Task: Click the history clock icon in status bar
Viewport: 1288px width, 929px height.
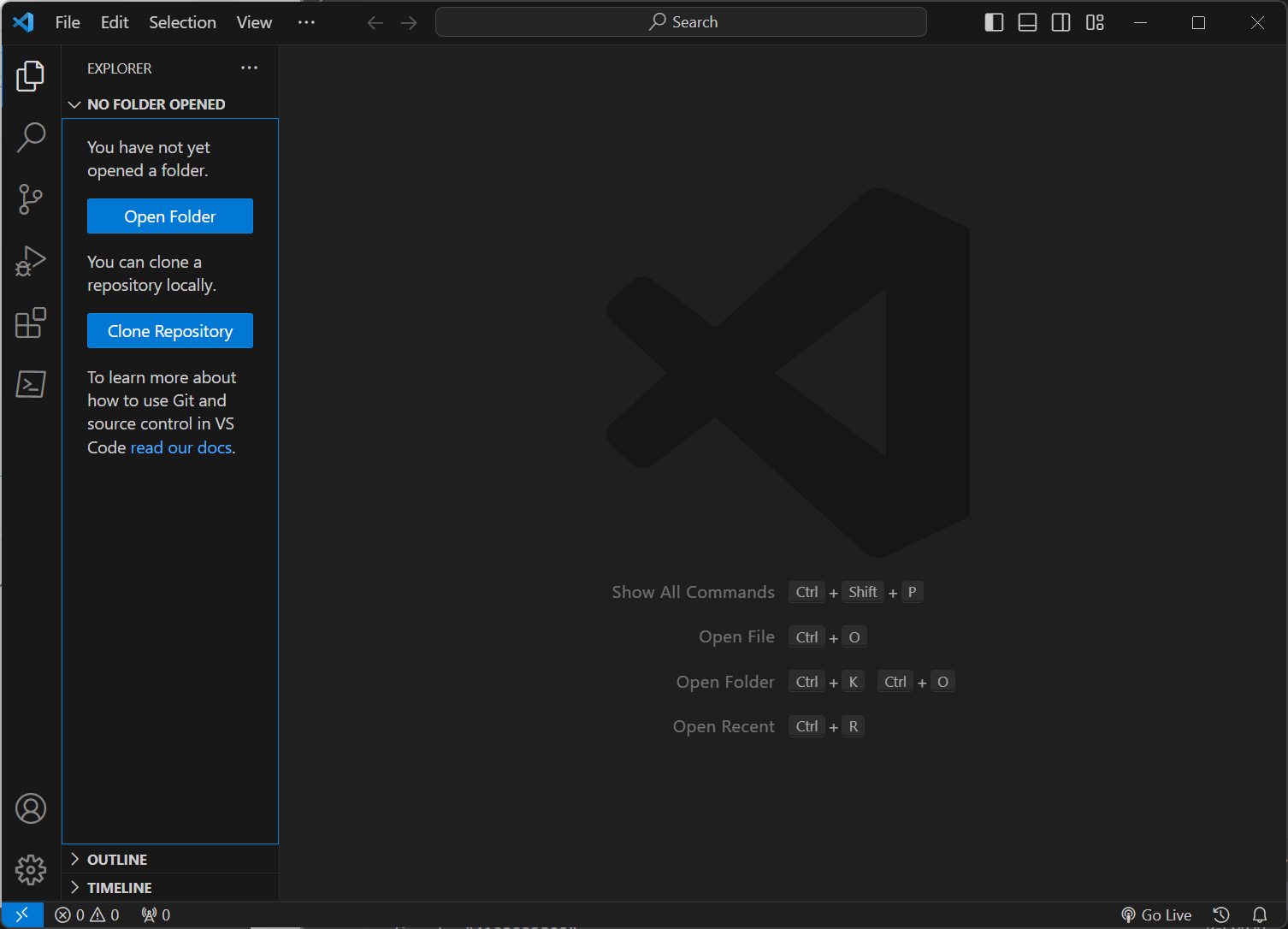Action: [1221, 914]
